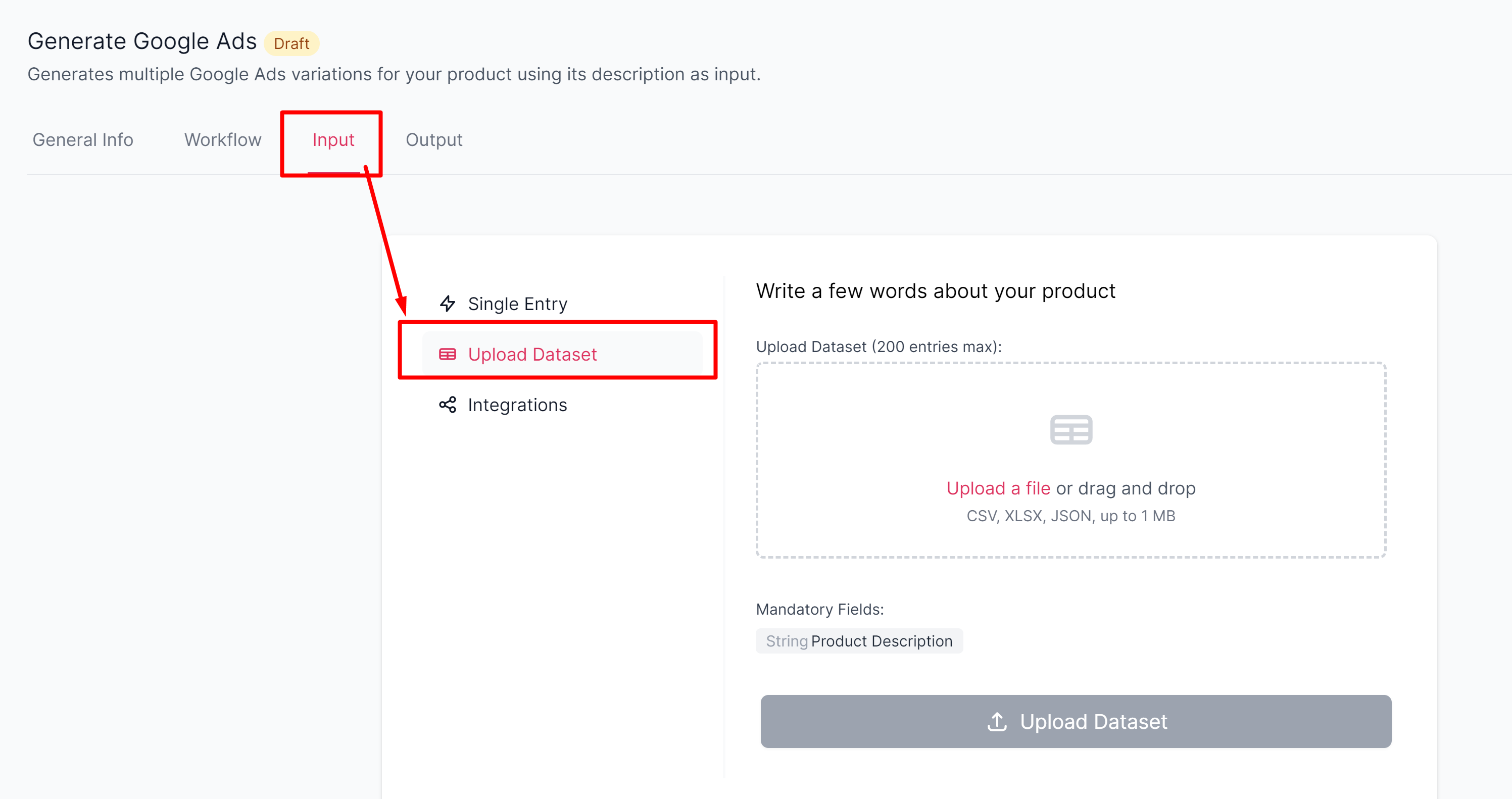
Task: Click the 'Generate Google Ads' title
Action: pos(142,41)
